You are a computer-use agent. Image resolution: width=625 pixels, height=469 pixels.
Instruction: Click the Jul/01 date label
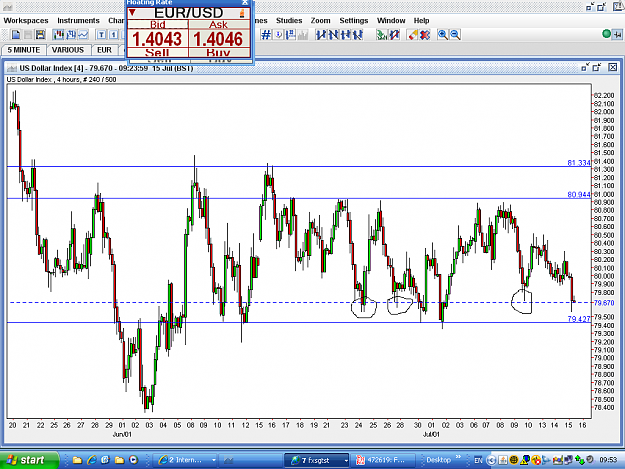coord(431,434)
